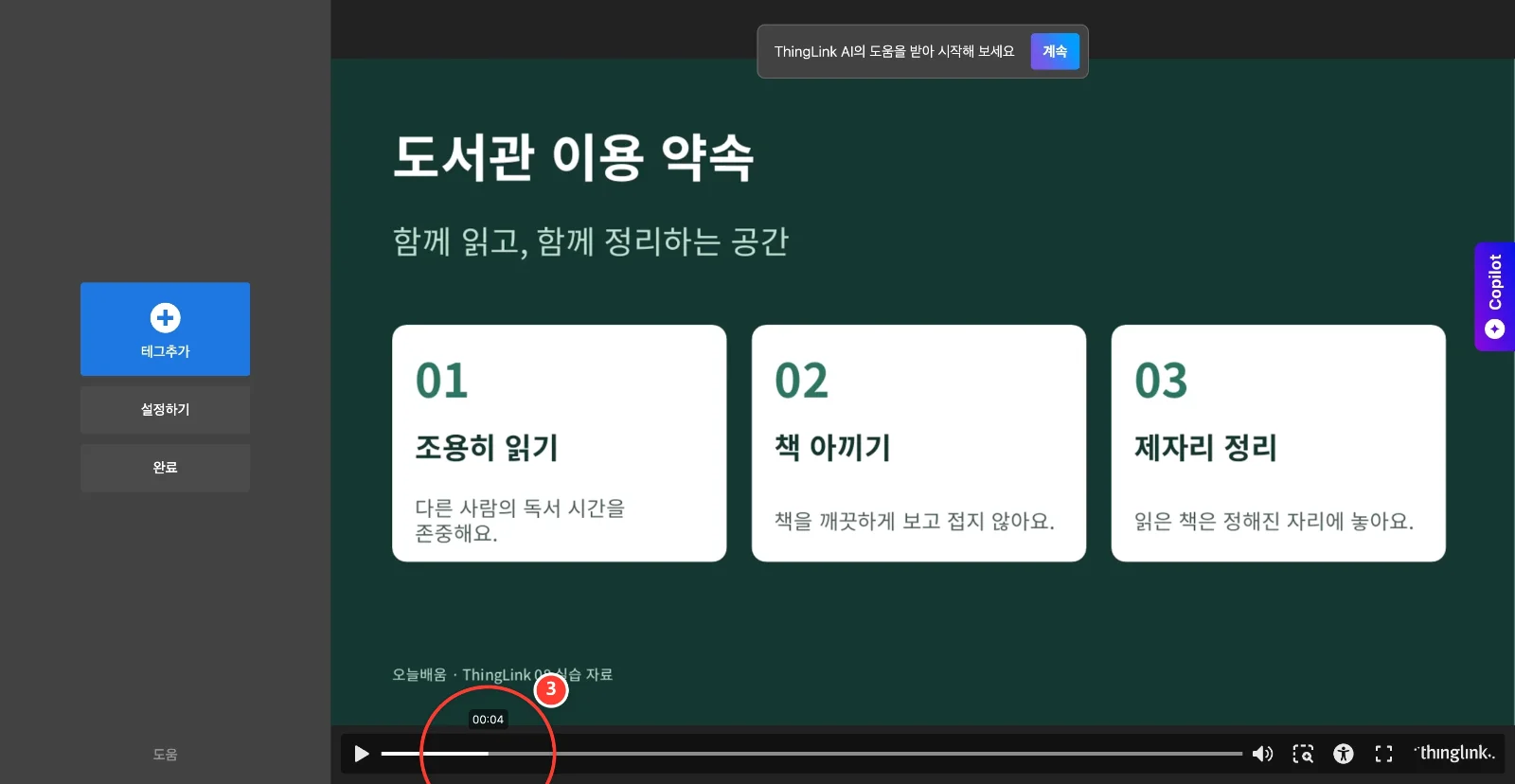Open 설정하기 settings button
Viewport: 1515px width, 784px height.
pos(165,409)
